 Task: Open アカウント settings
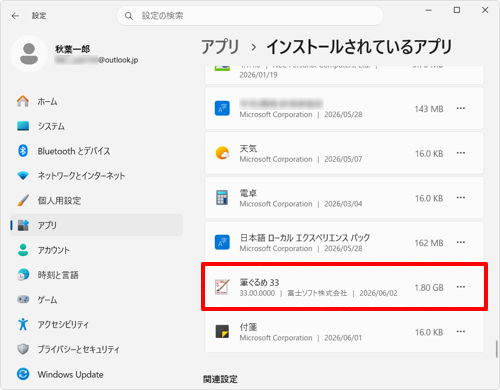96,250
